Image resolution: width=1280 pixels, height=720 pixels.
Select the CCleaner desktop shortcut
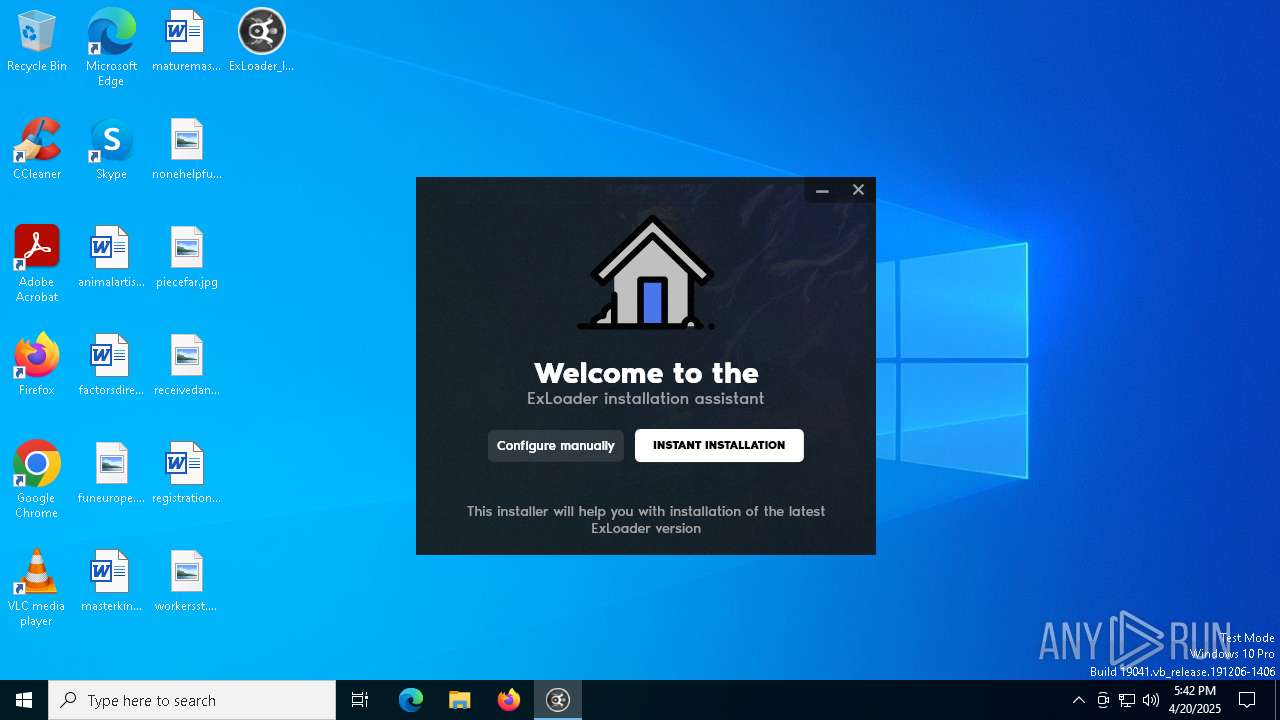(37, 150)
